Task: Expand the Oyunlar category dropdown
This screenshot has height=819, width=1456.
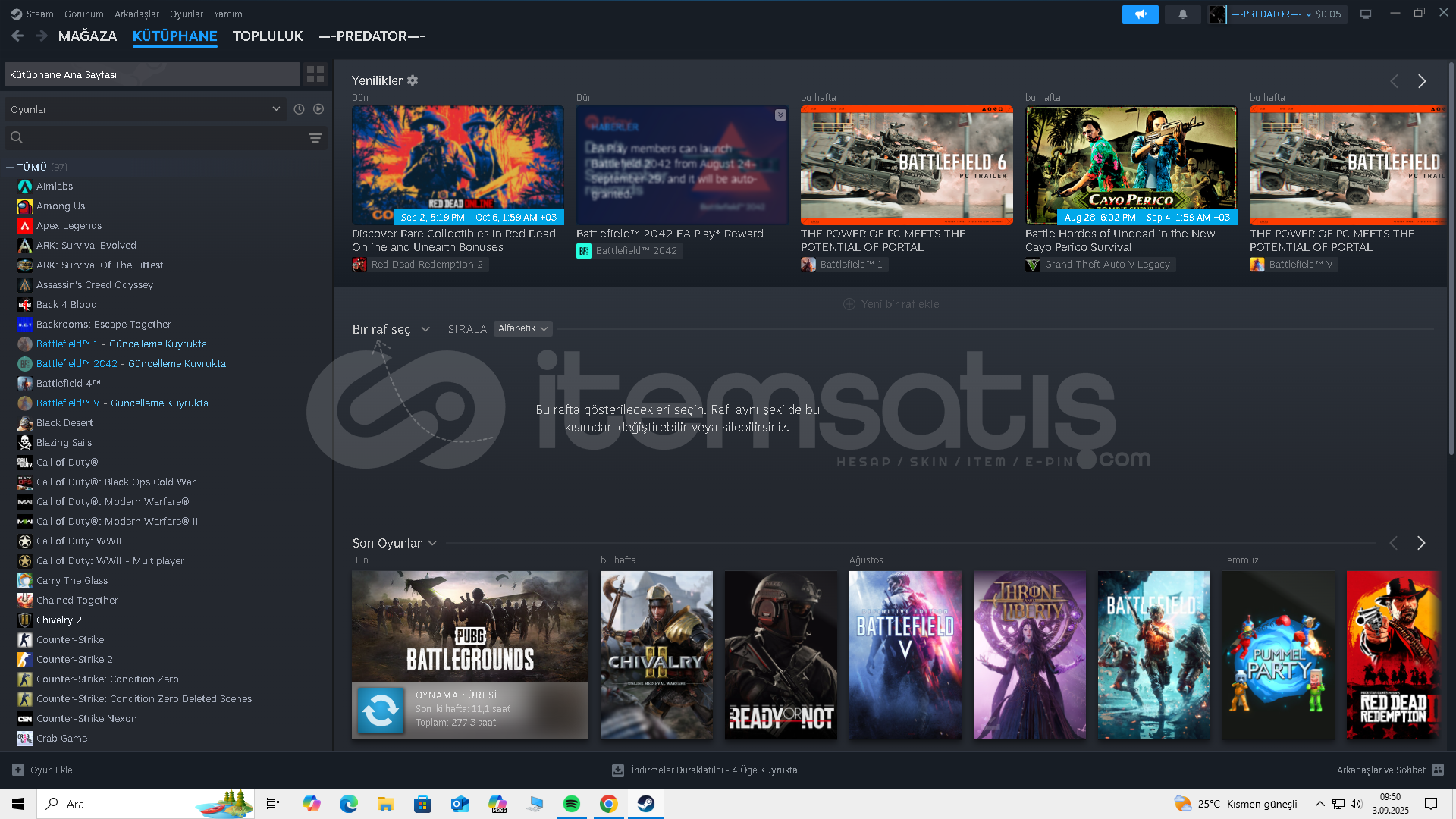Action: pyautogui.click(x=146, y=109)
